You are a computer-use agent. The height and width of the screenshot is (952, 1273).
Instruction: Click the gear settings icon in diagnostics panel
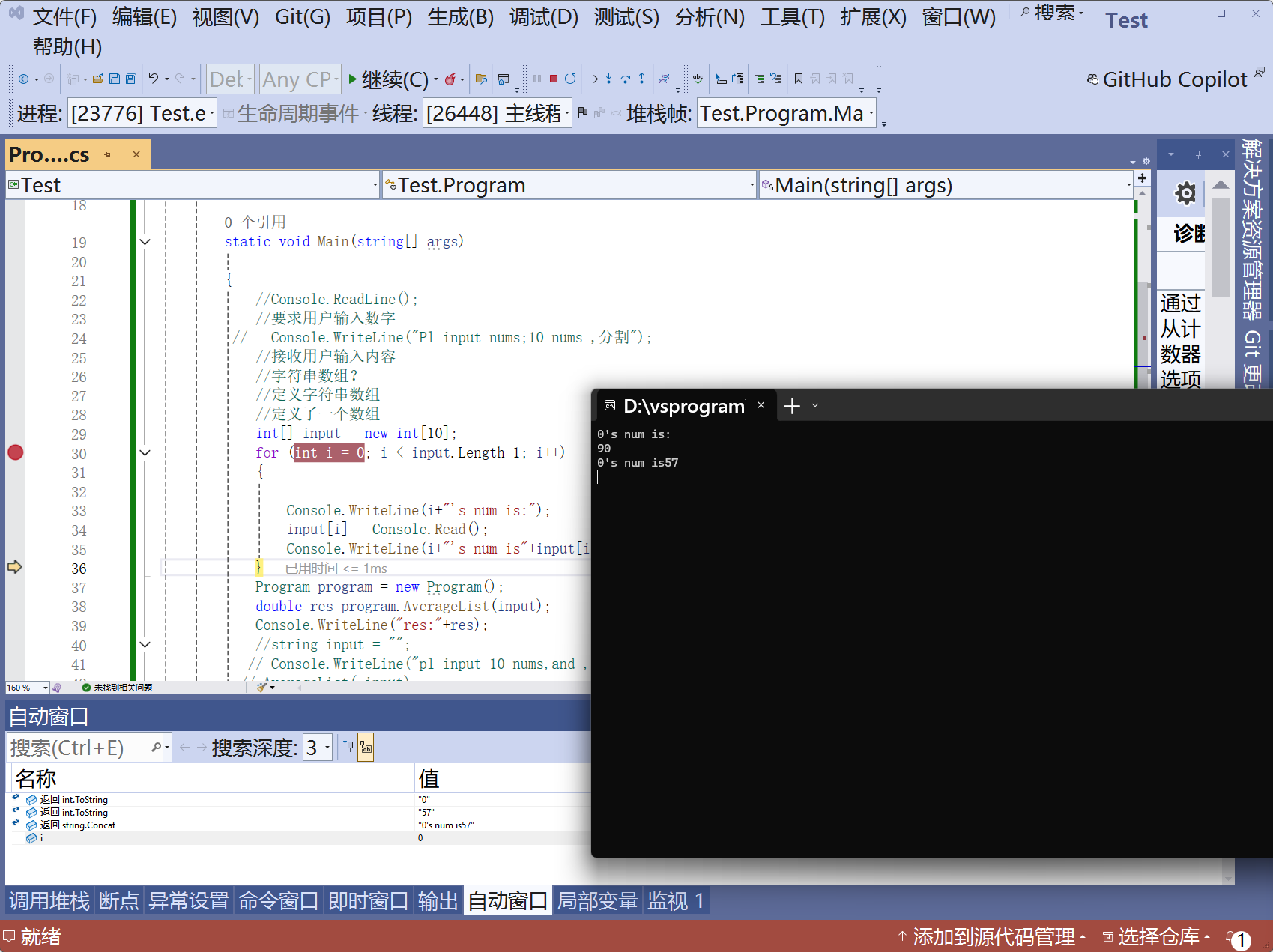coord(1185,194)
